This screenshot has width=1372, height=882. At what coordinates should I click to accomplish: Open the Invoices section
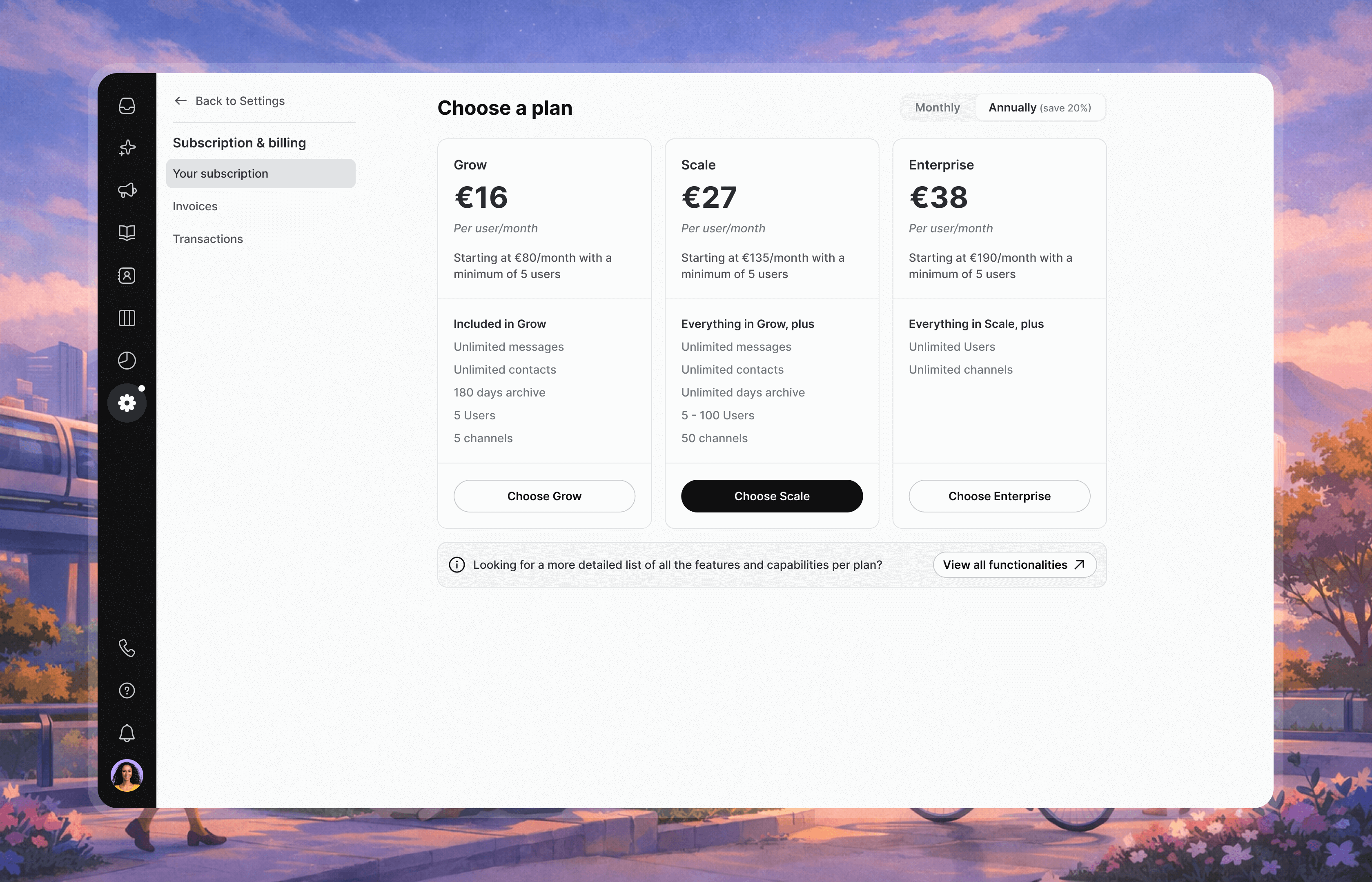click(x=195, y=206)
